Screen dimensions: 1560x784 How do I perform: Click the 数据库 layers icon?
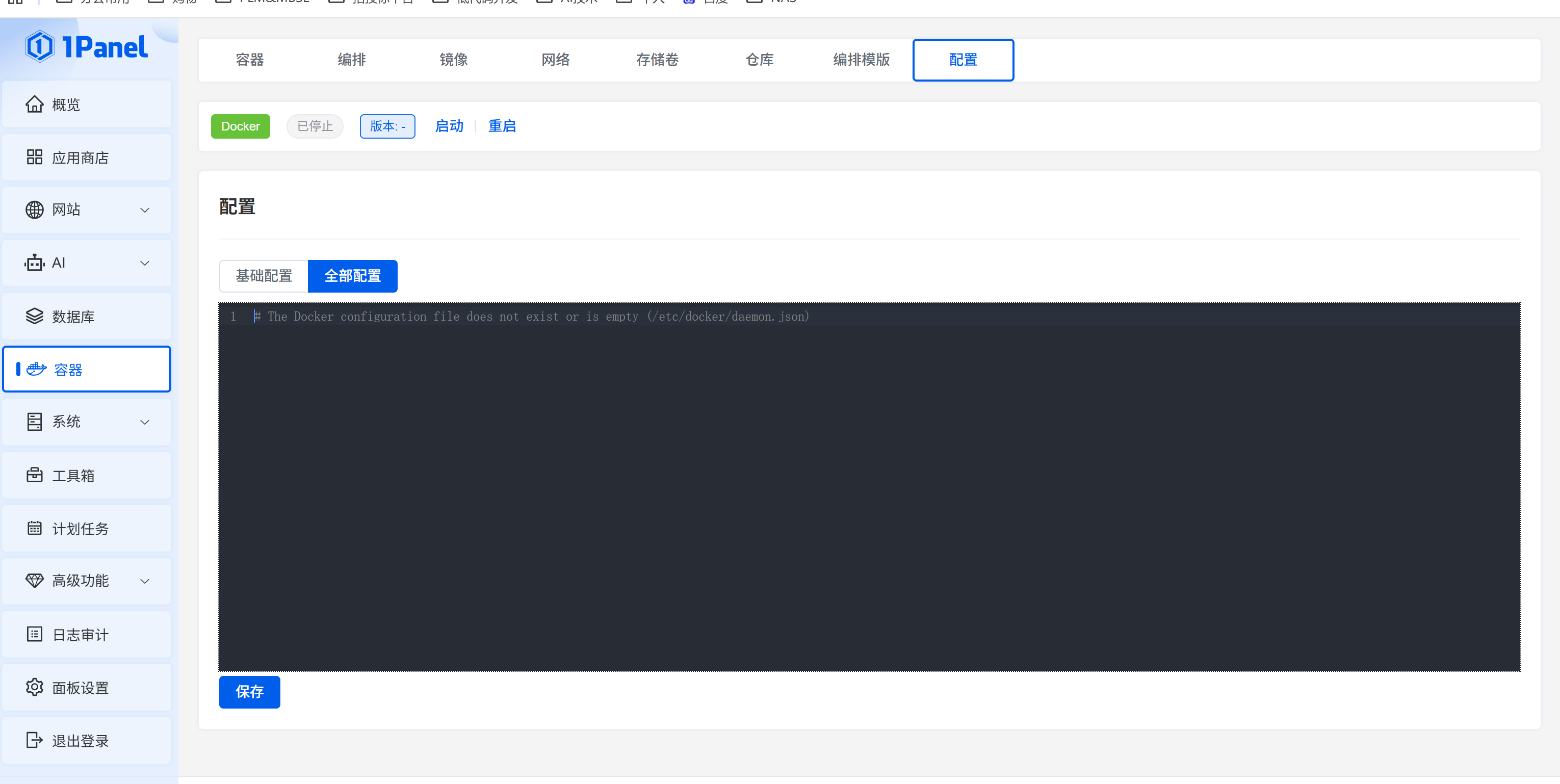pos(35,316)
